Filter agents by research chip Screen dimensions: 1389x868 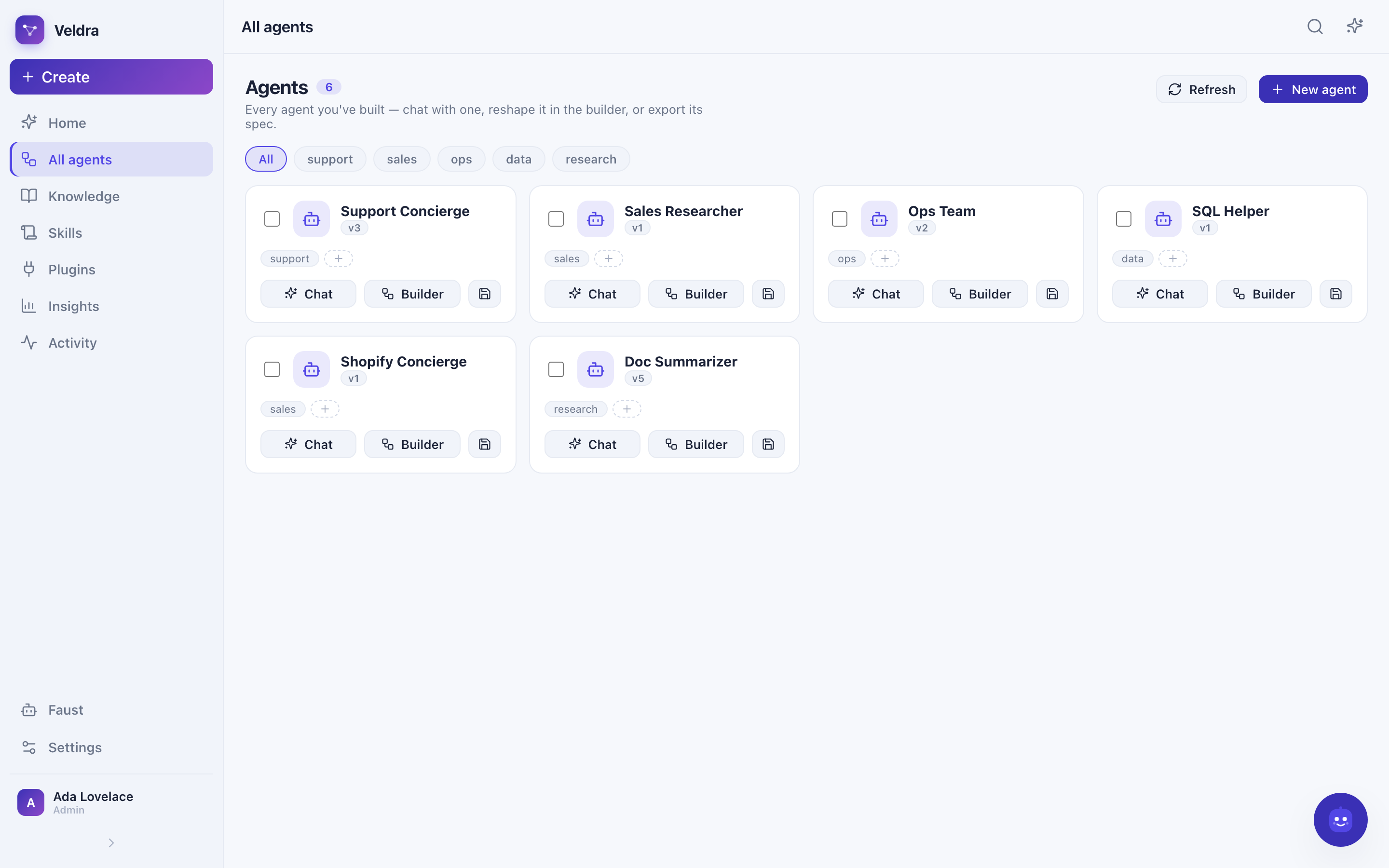591,159
